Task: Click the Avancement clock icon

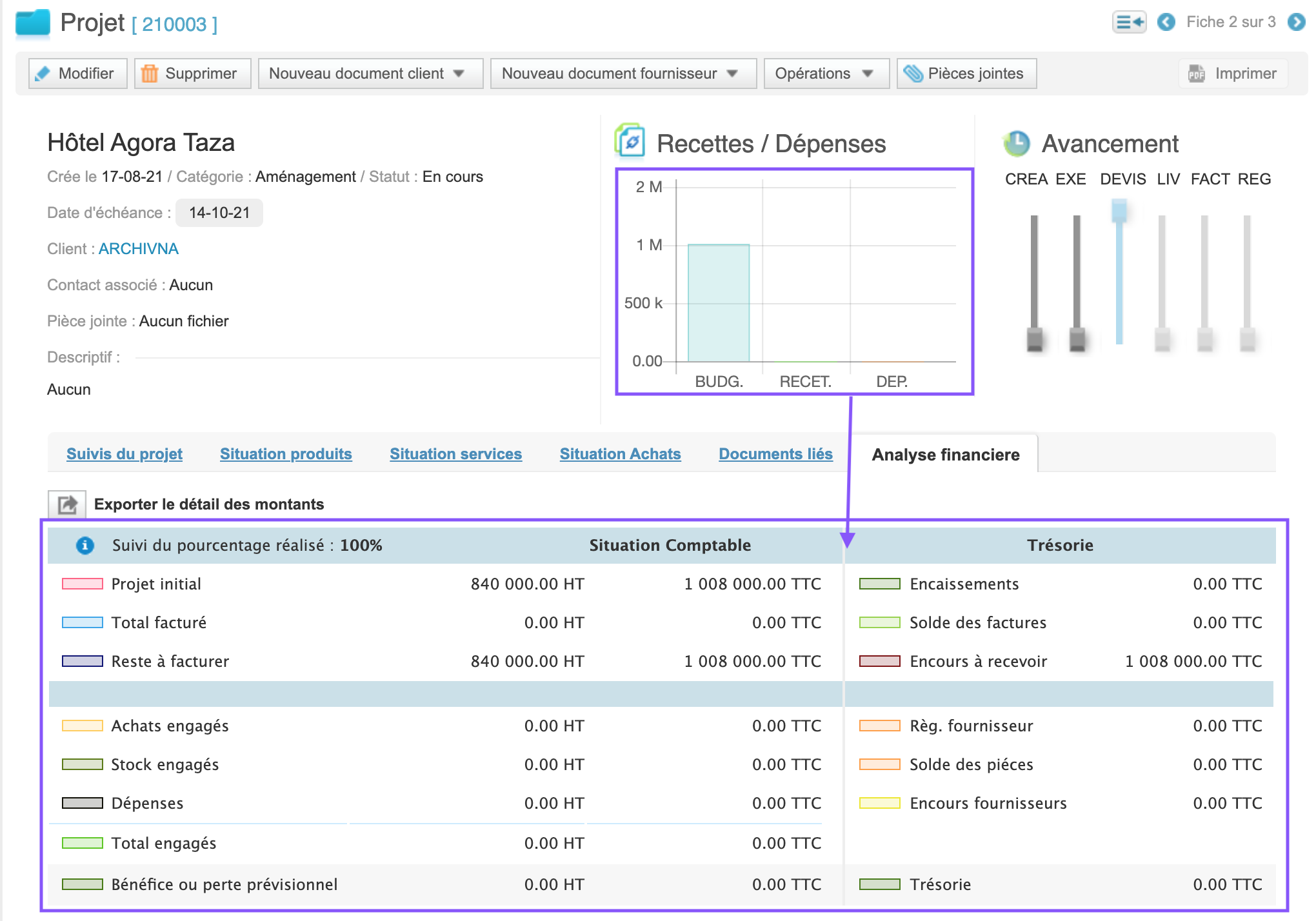Action: [1017, 143]
